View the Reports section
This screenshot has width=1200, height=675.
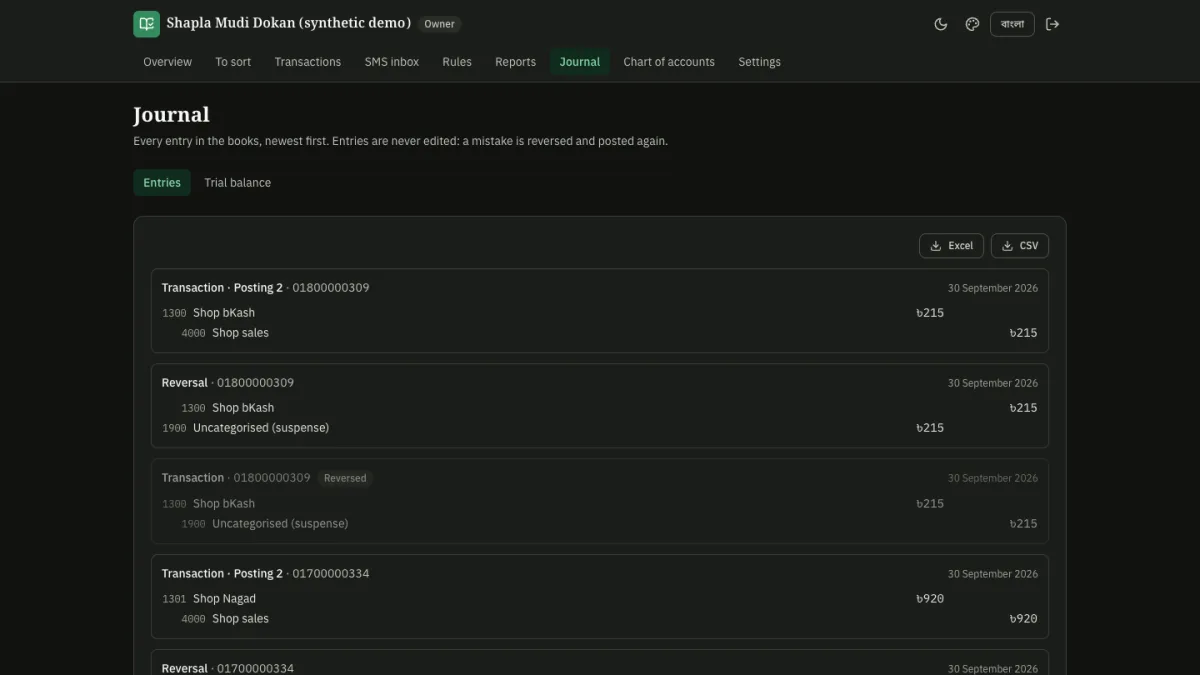coord(515,62)
